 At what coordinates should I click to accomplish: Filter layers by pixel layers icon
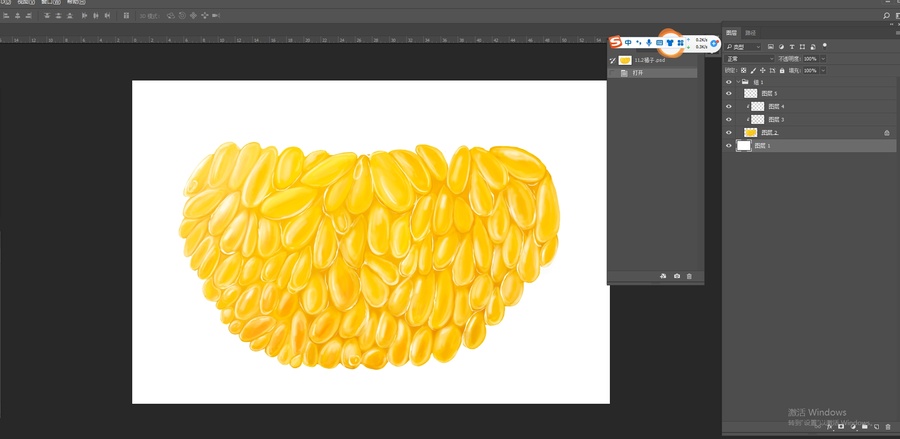coord(771,46)
